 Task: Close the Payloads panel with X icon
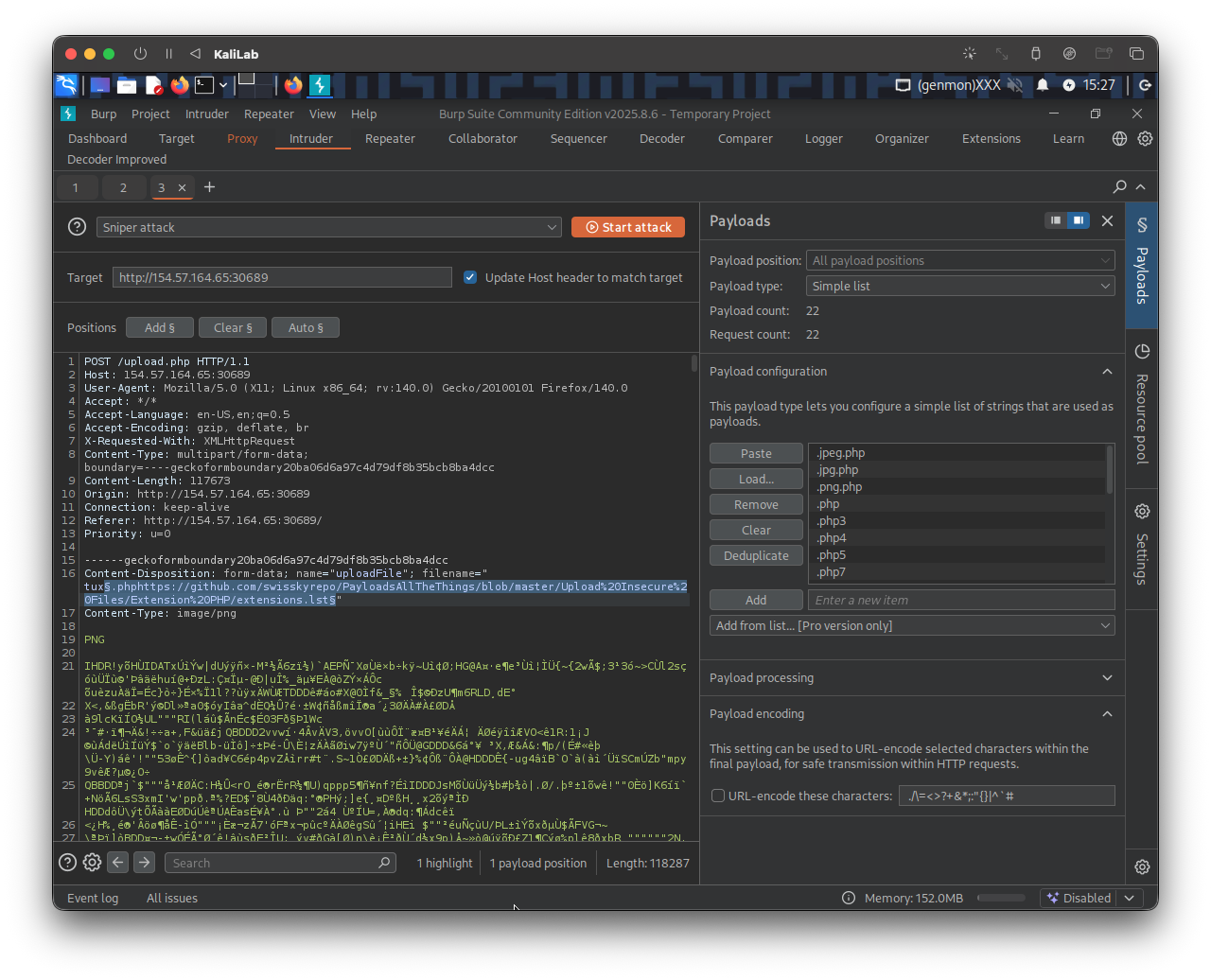(1107, 220)
